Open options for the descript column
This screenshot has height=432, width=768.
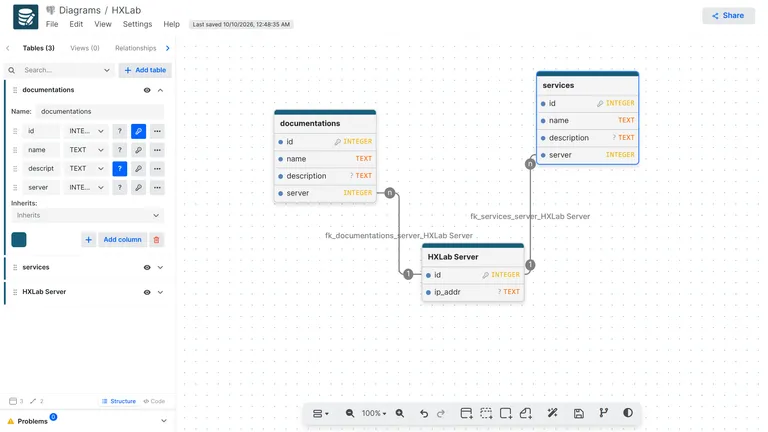point(157,168)
